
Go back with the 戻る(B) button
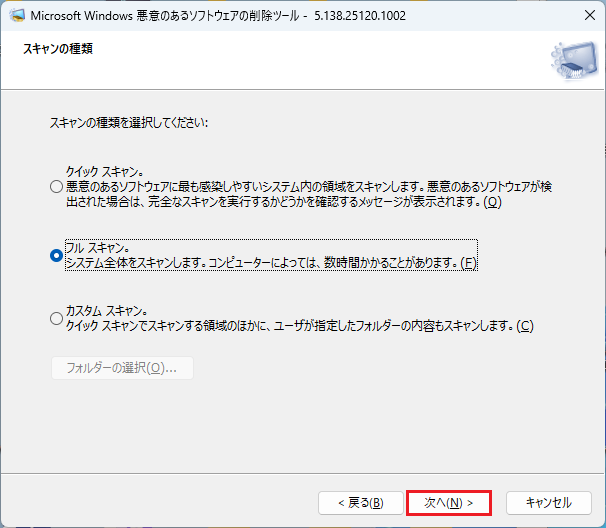(359, 502)
